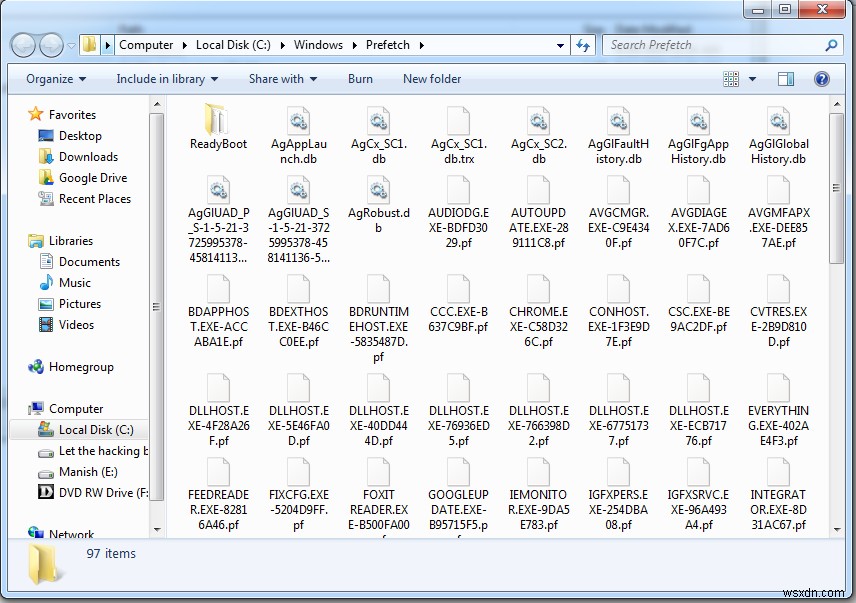Screen dimensions: 856x603
Task: Select the AgRobust.db file icon
Action: 378,189
